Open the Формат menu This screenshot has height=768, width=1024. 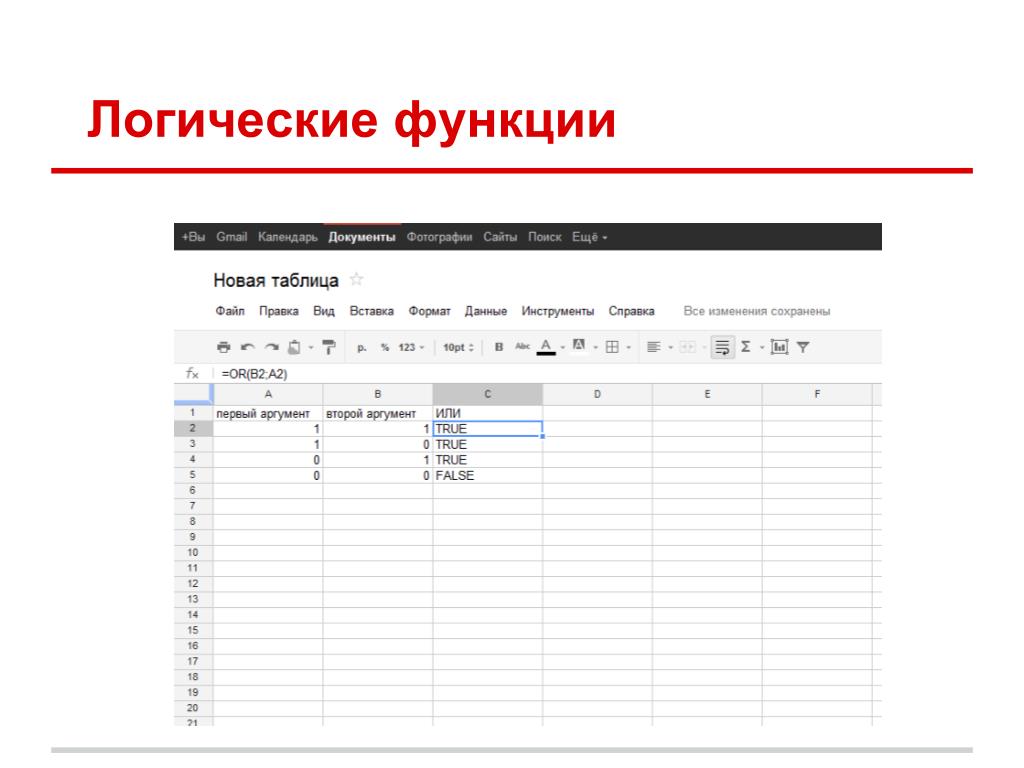[x=430, y=311]
